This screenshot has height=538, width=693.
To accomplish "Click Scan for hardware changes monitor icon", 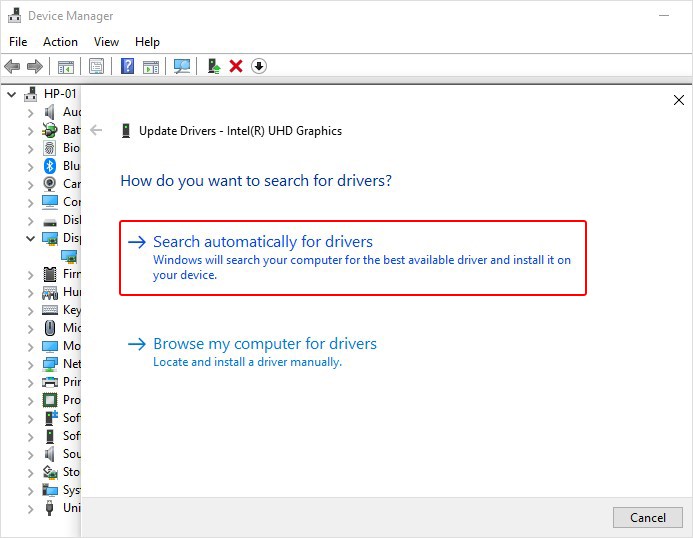I will point(182,66).
